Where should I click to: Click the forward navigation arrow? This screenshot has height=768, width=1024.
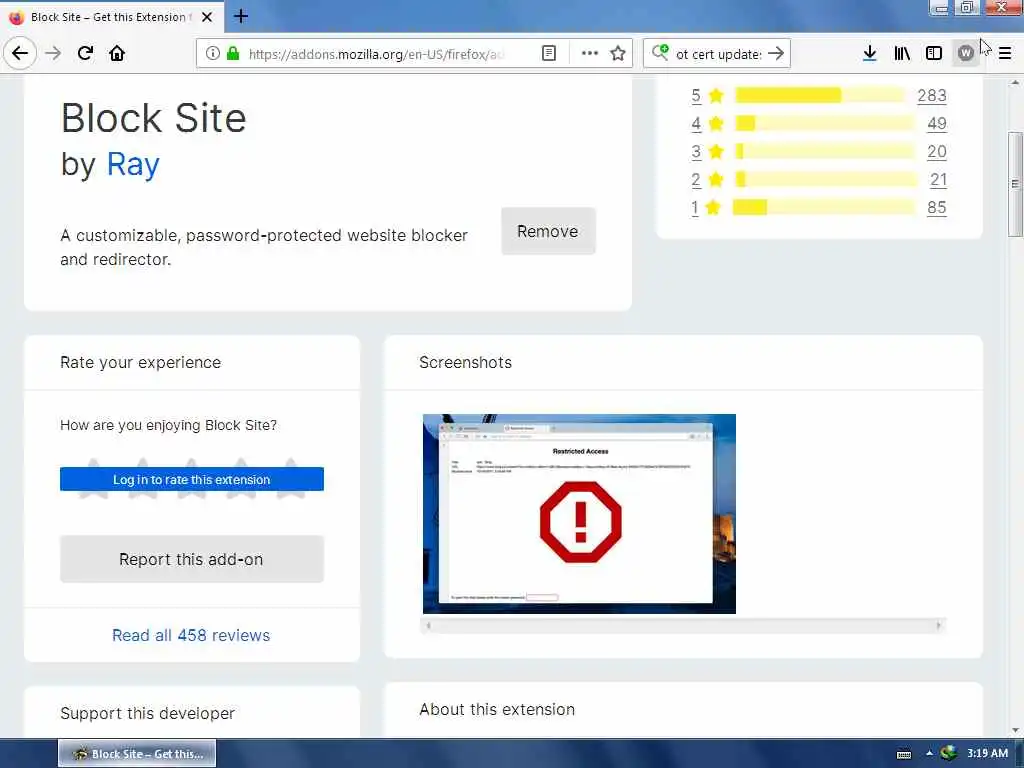pyautogui.click(x=54, y=54)
